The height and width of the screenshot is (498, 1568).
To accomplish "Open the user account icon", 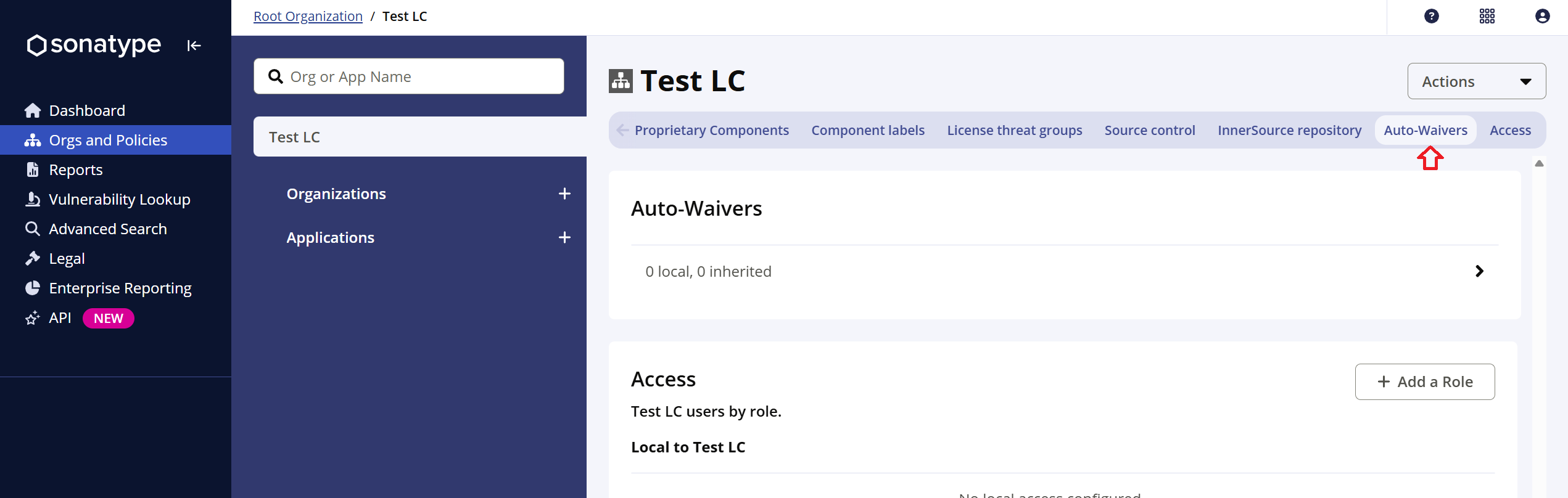I will (x=1543, y=16).
